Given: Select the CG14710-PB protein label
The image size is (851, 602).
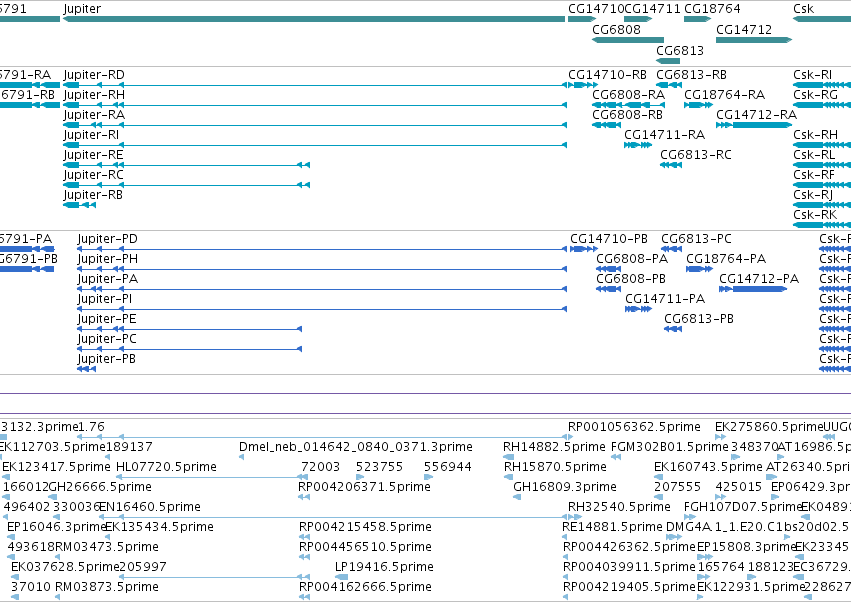Looking at the screenshot, I should [x=609, y=239].
